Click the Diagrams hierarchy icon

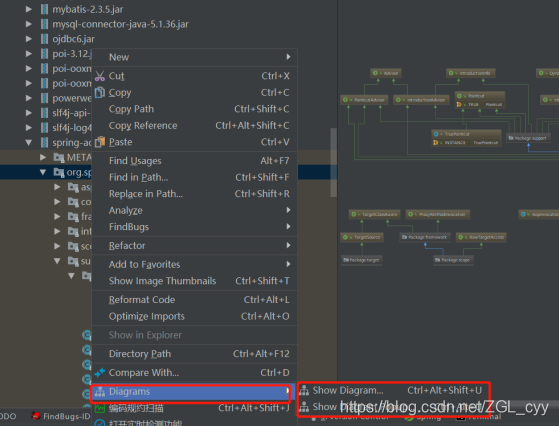pyautogui.click(x=100, y=391)
